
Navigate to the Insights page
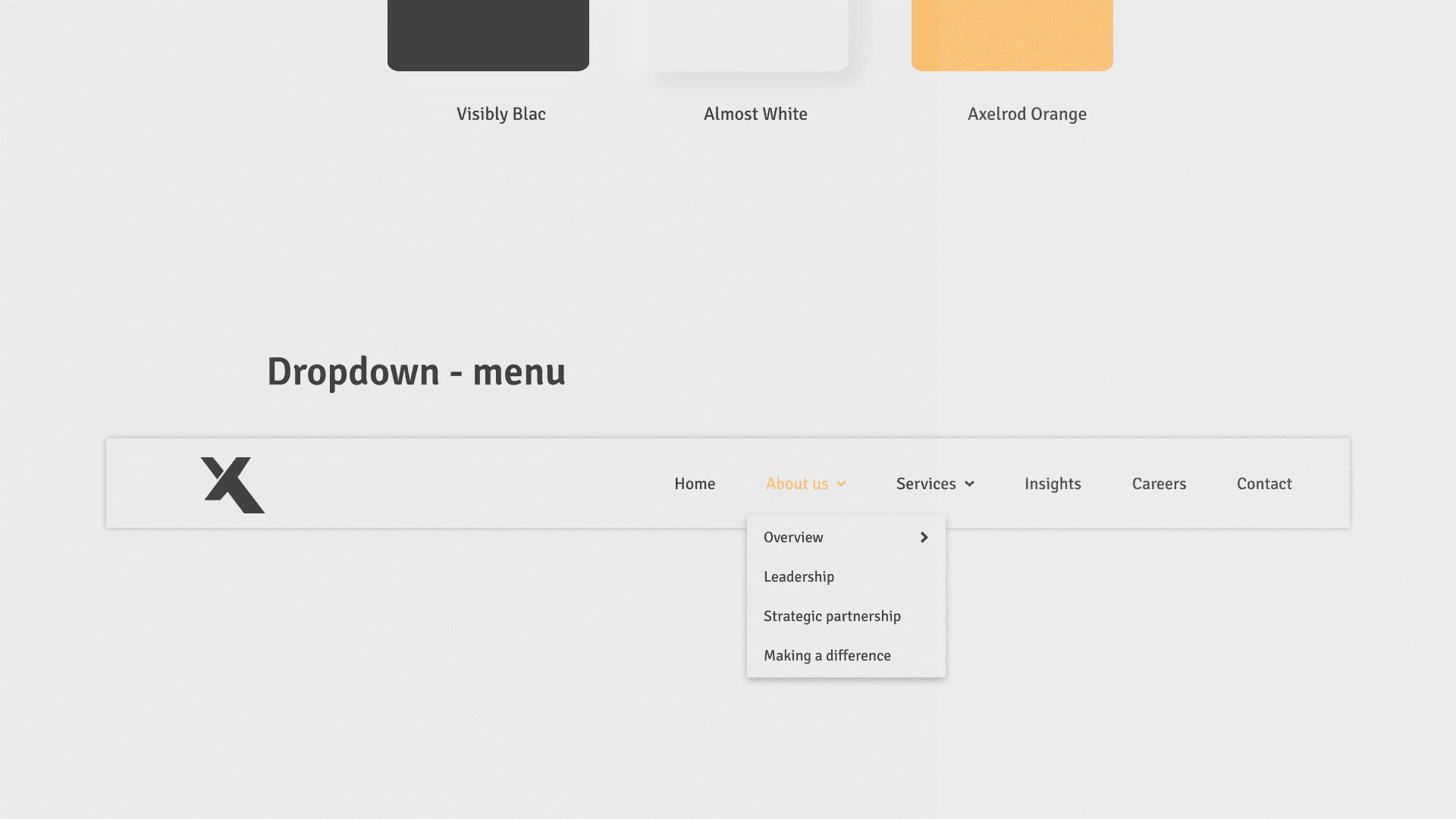[x=1053, y=484]
